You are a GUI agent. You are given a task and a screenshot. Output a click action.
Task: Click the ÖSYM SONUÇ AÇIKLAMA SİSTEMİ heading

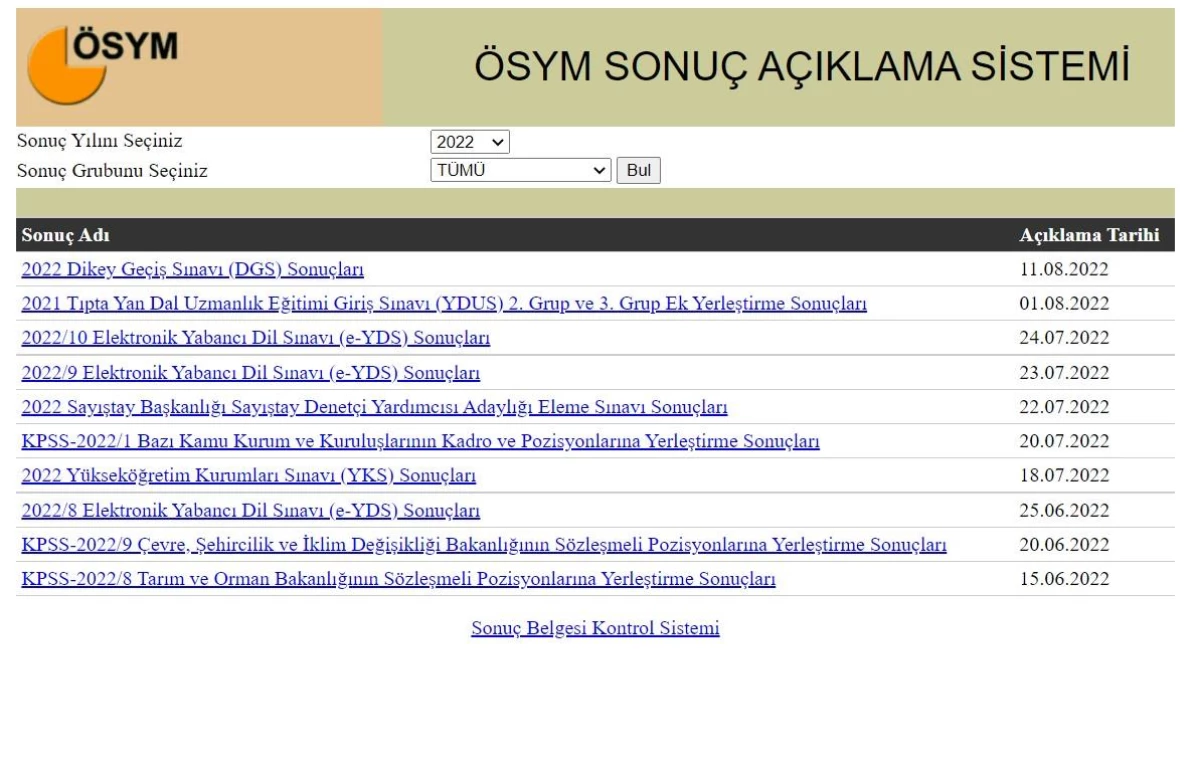pos(803,66)
